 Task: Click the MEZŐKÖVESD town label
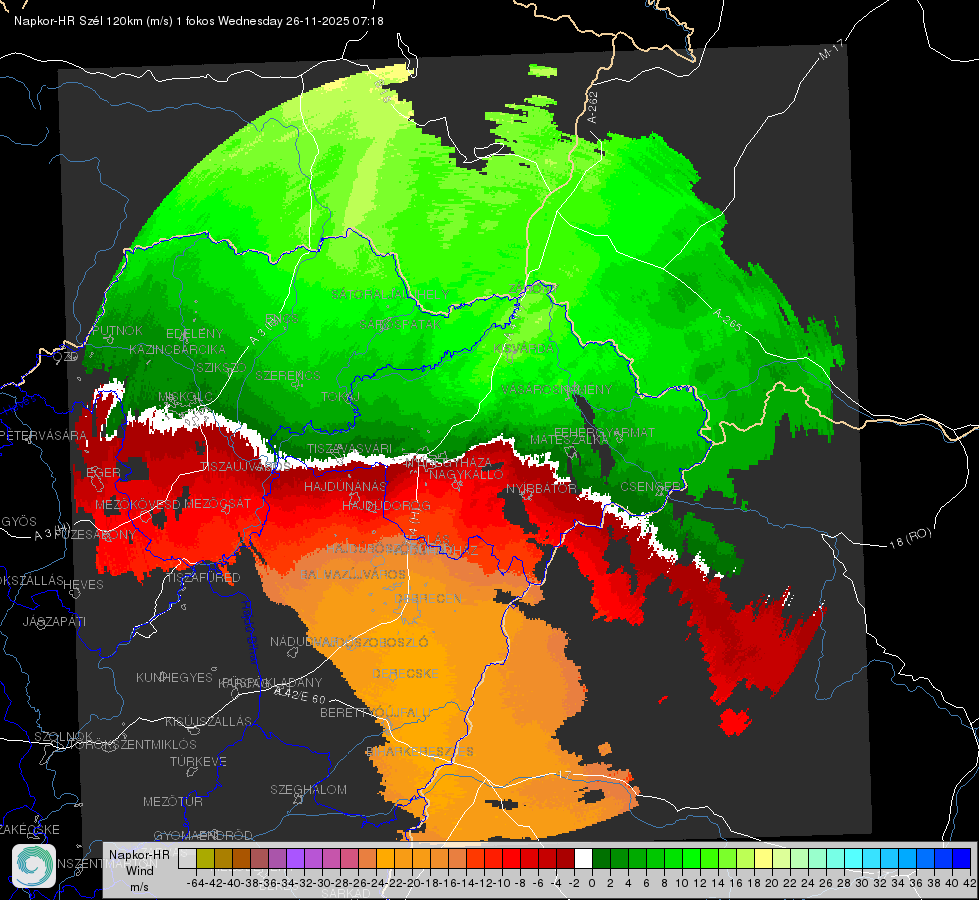point(137,504)
